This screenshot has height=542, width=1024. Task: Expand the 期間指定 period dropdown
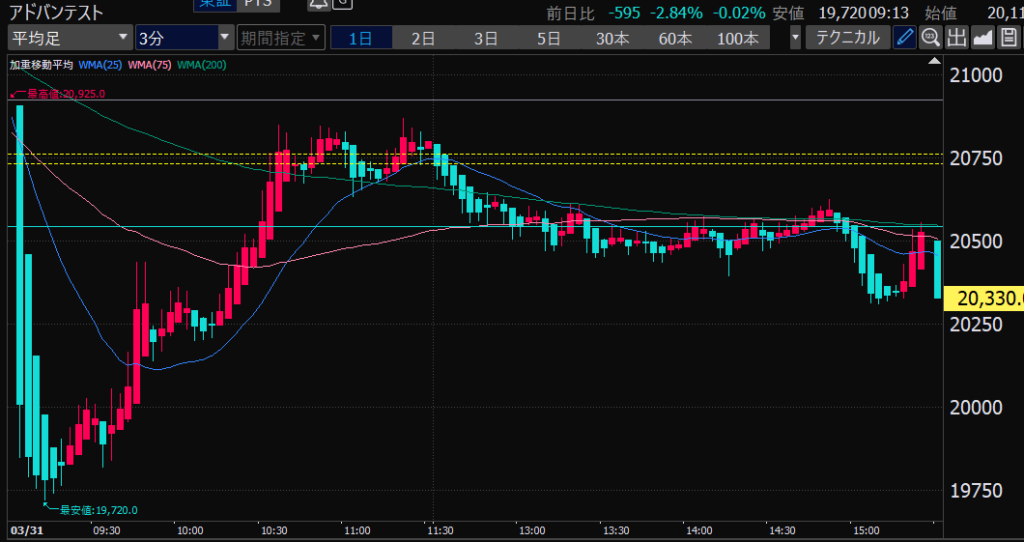[281, 38]
